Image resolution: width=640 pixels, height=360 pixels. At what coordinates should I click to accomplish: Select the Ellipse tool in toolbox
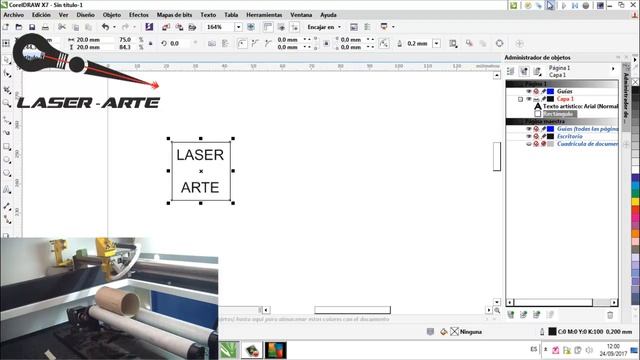(x=7, y=160)
